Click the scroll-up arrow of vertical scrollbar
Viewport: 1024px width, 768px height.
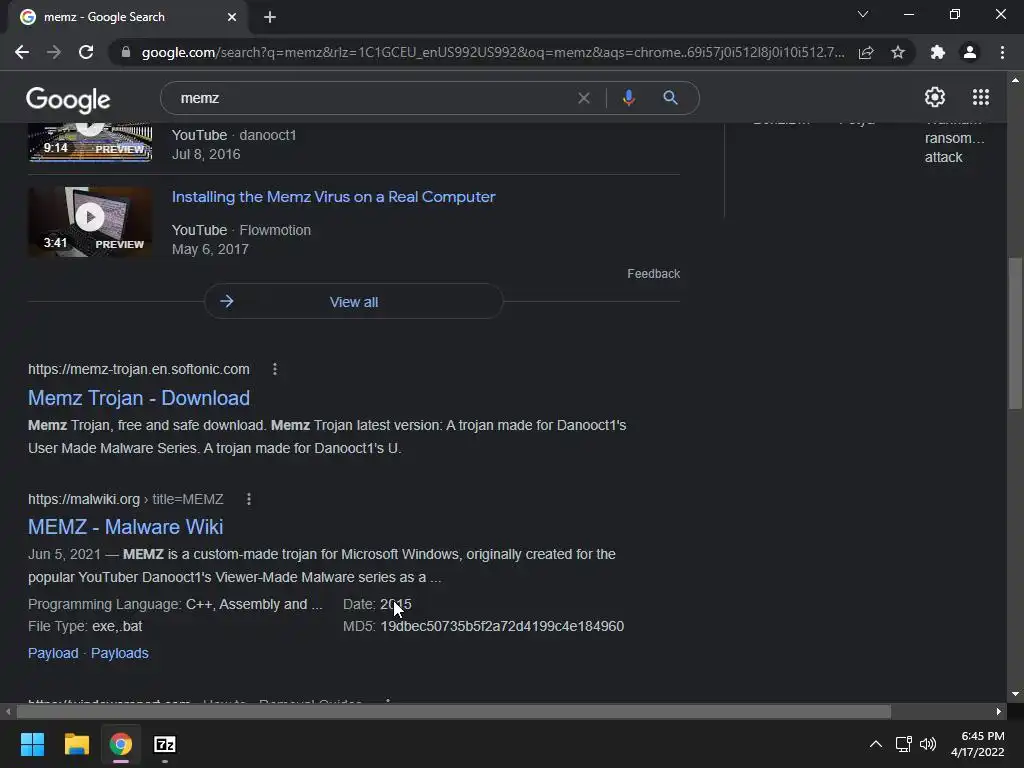(x=1014, y=80)
